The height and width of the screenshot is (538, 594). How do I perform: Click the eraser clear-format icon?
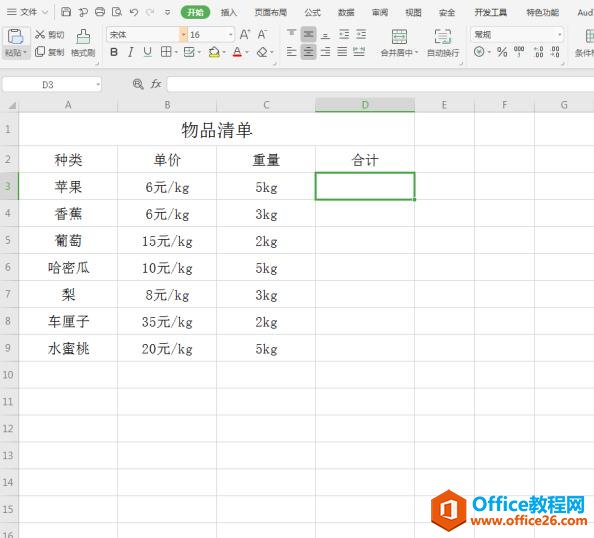[262, 52]
